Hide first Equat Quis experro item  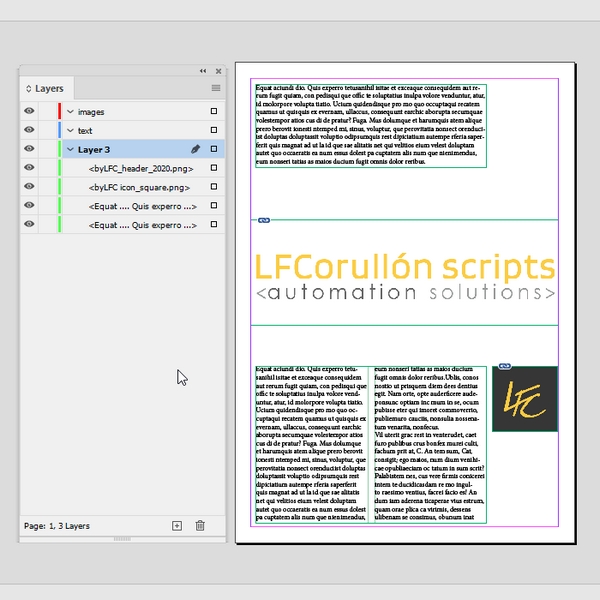coord(29,205)
